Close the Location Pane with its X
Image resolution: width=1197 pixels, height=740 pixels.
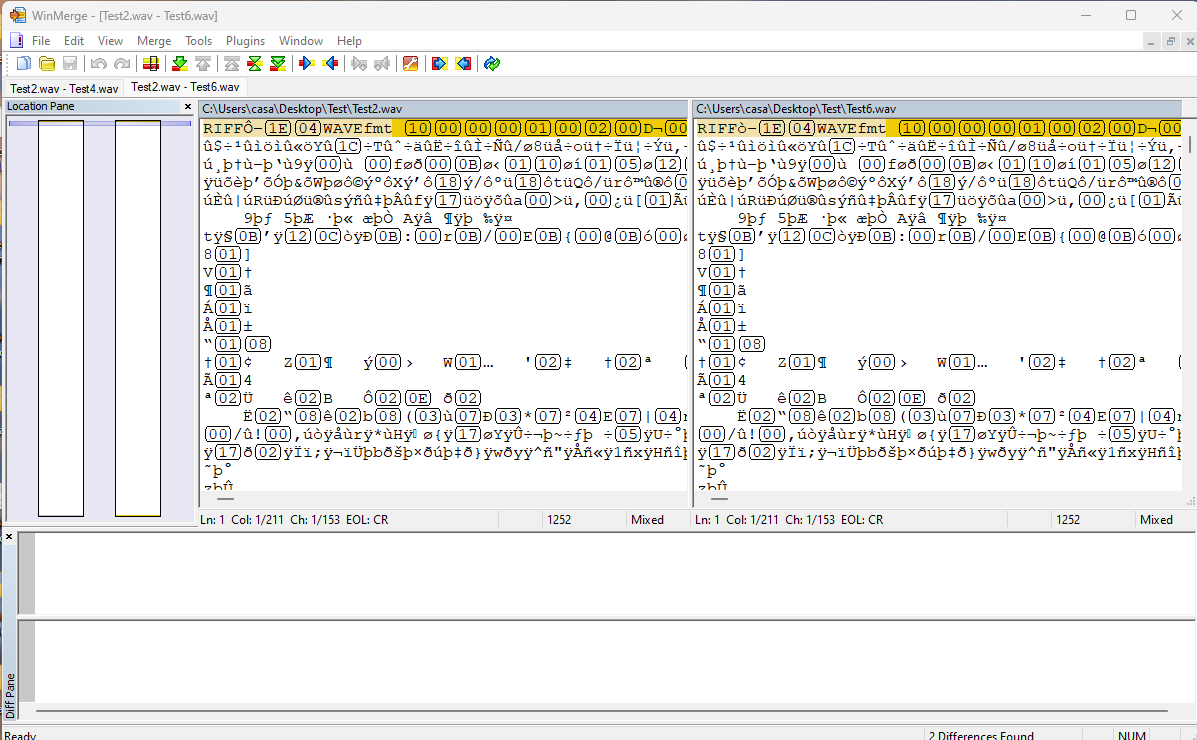[x=188, y=106]
